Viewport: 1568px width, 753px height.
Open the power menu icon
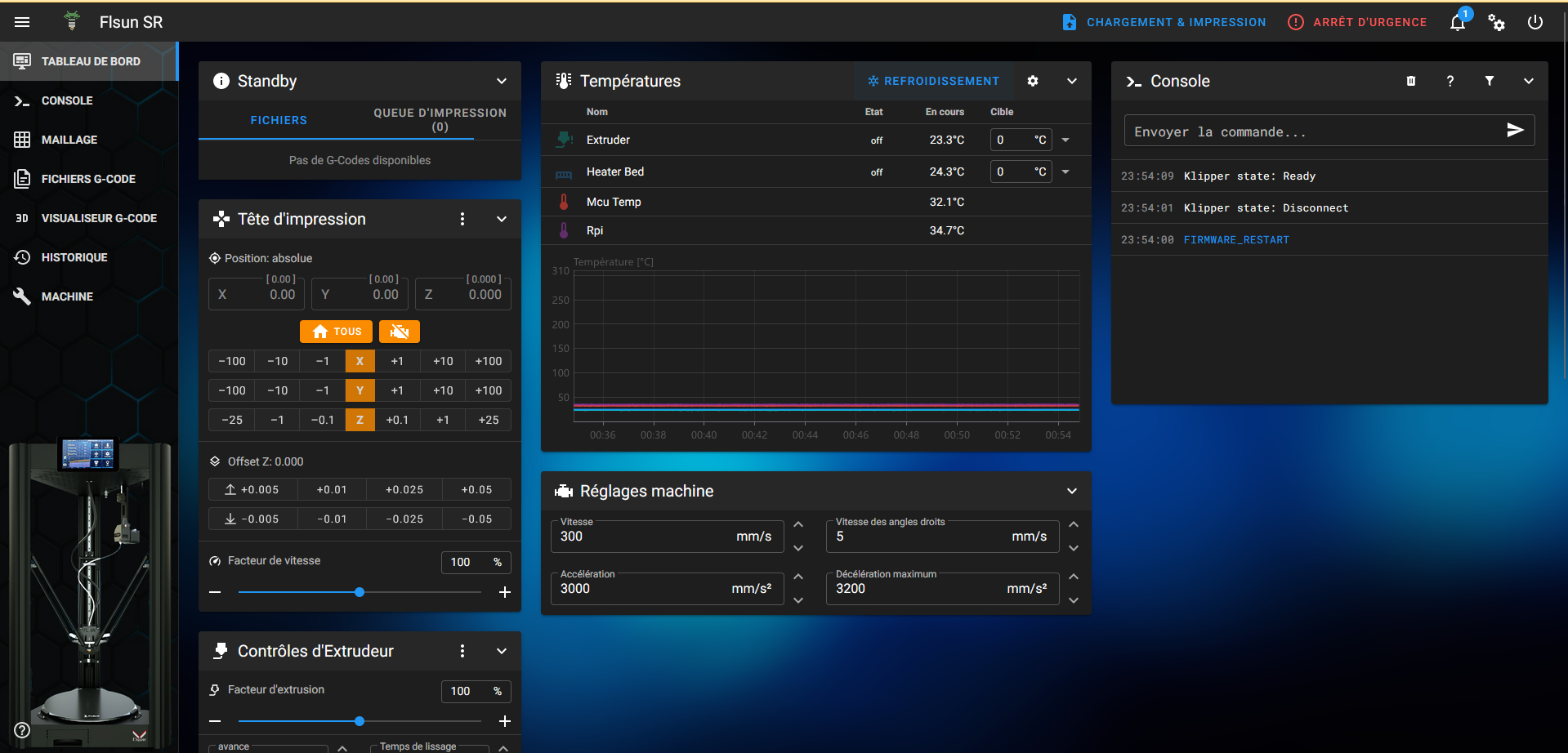[1535, 22]
